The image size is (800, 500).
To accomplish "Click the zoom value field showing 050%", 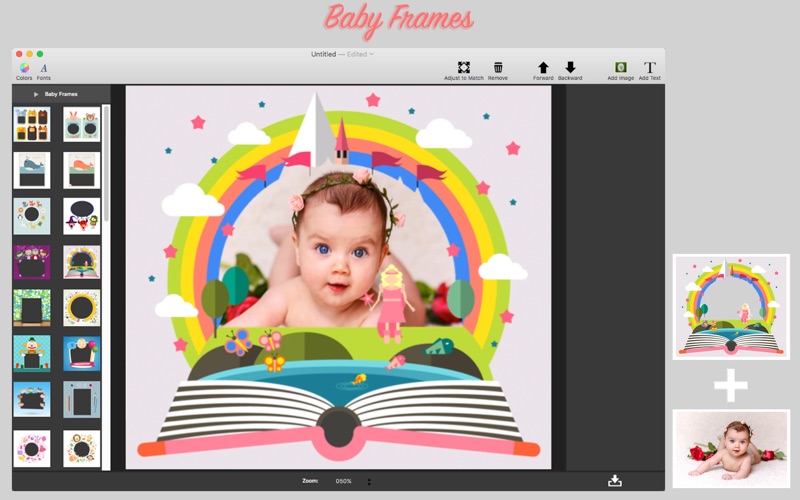I will click(343, 481).
